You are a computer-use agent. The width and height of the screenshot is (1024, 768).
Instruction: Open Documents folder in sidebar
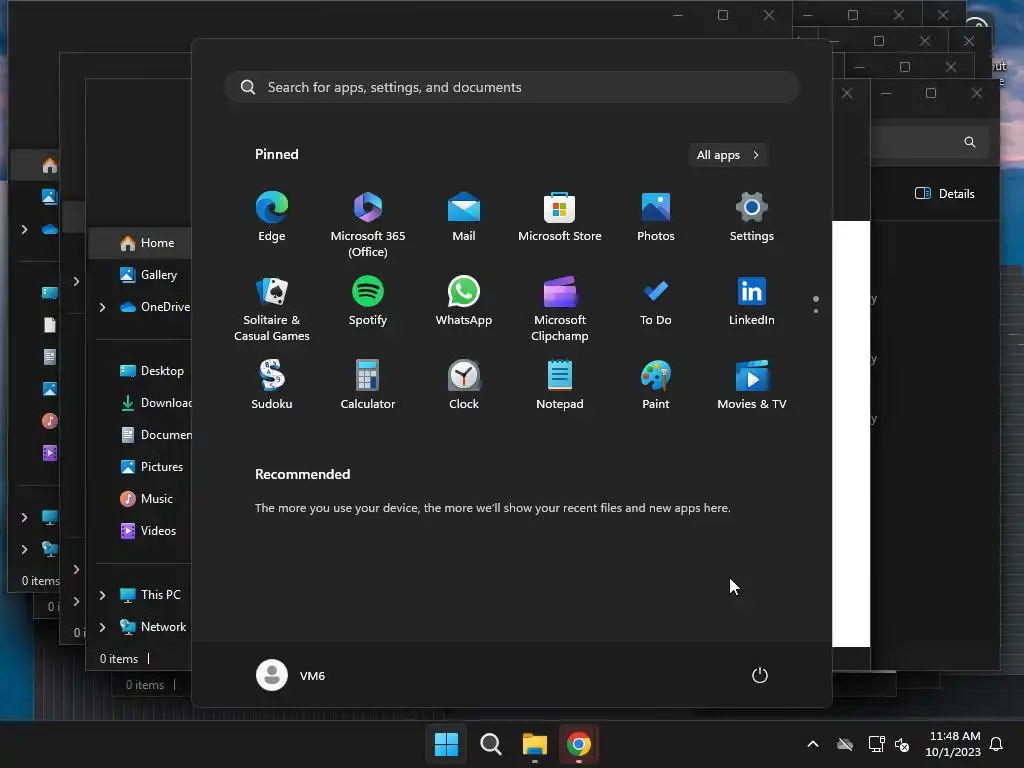click(x=155, y=435)
